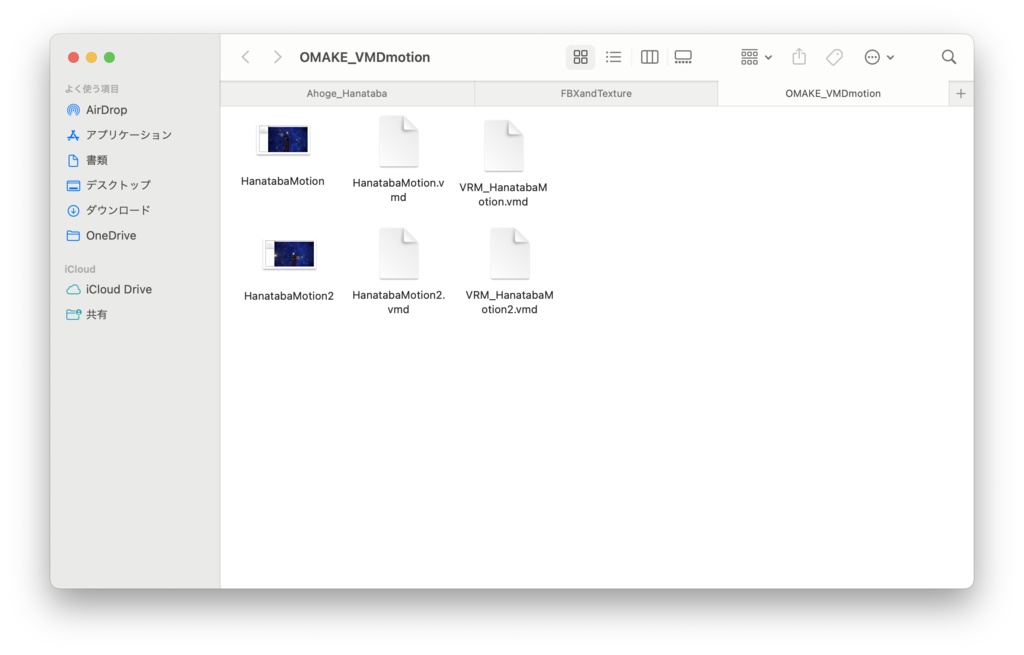1024x655 pixels.
Task: Zoom the window with green button
Action: pyautogui.click(x=110, y=57)
